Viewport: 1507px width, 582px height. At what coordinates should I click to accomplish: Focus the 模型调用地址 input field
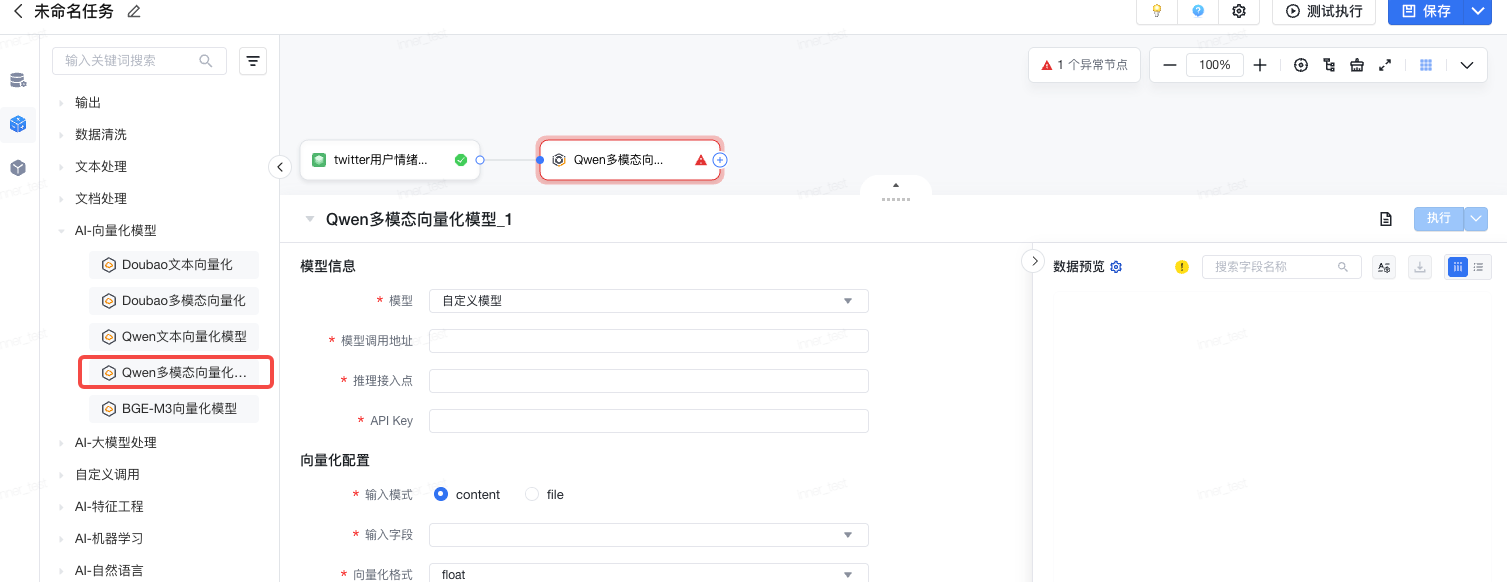tap(648, 341)
